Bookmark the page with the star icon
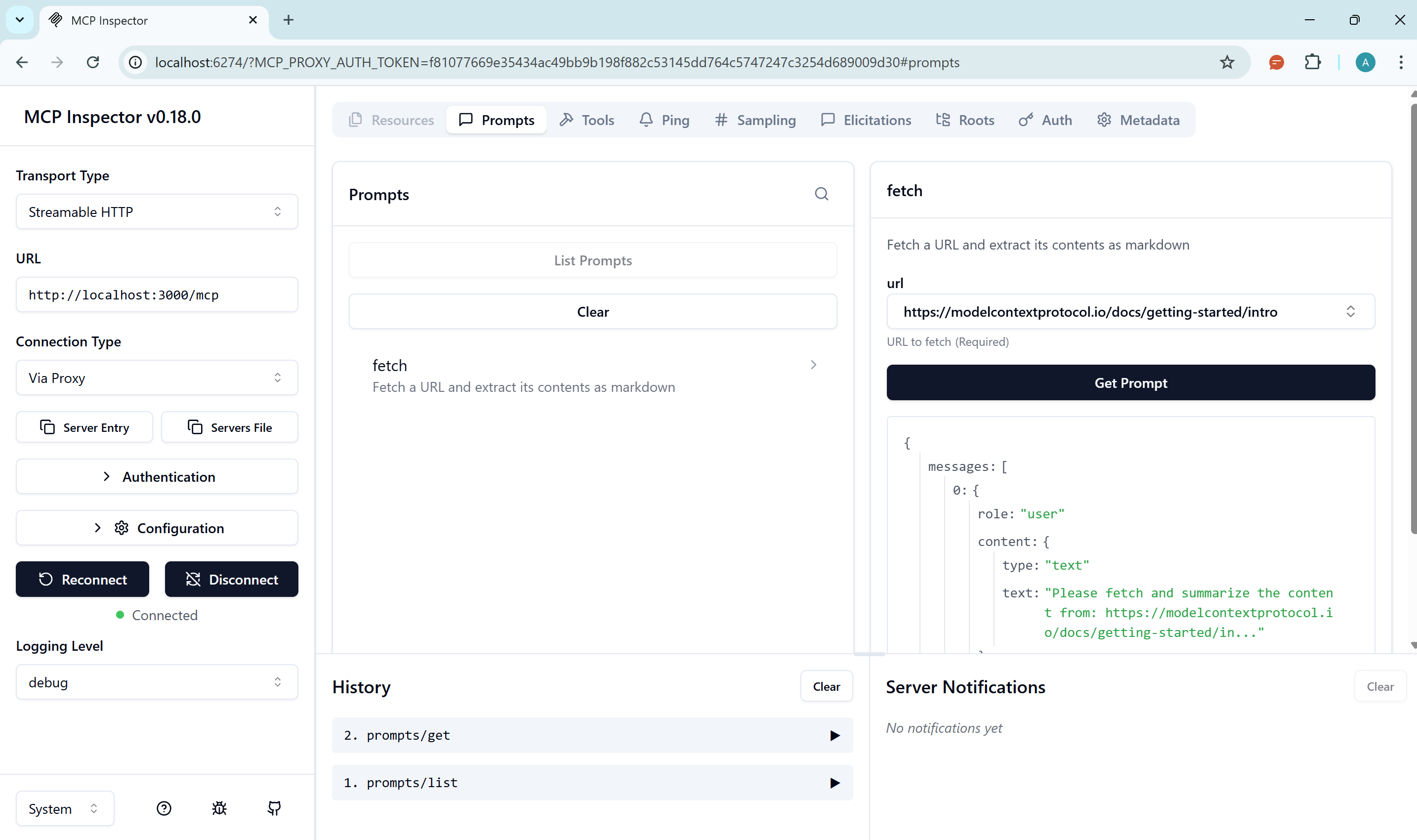The height and width of the screenshot is (840, 1417). 1226,62
